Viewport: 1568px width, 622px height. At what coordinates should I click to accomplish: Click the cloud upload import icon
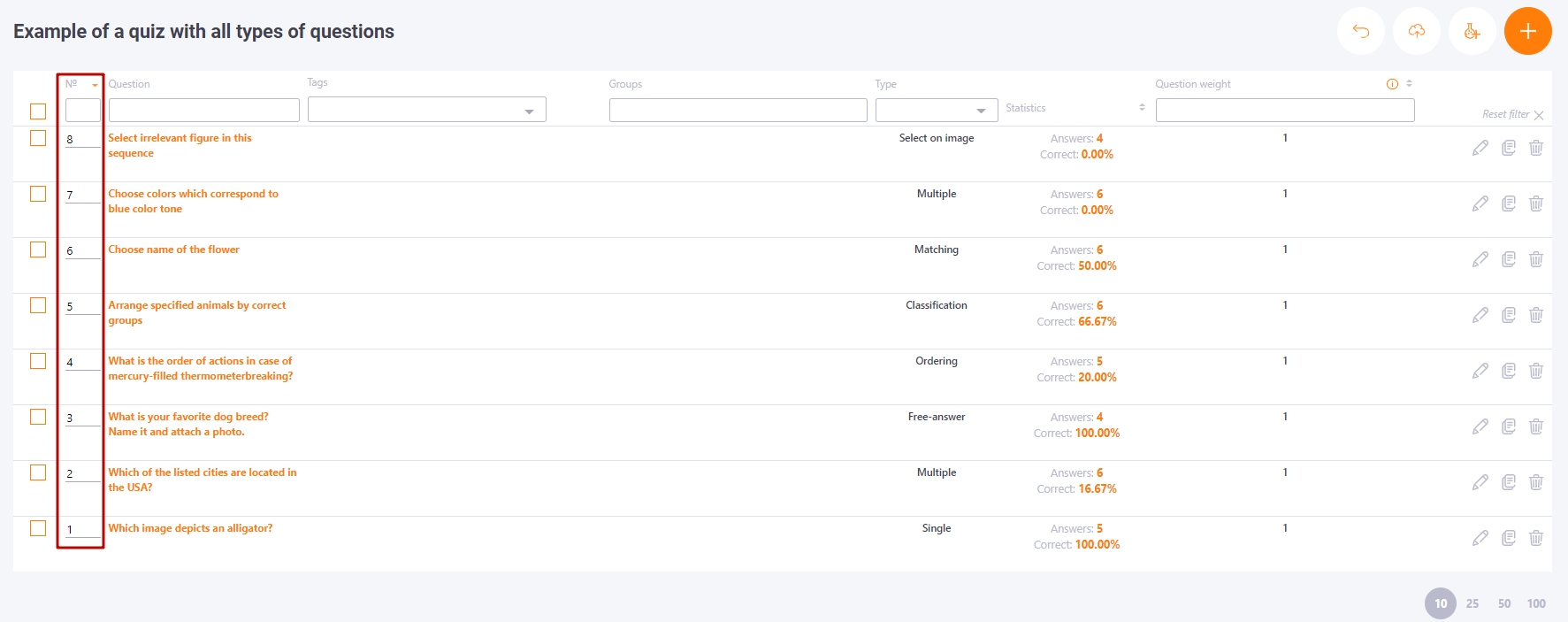[1417, 31]
